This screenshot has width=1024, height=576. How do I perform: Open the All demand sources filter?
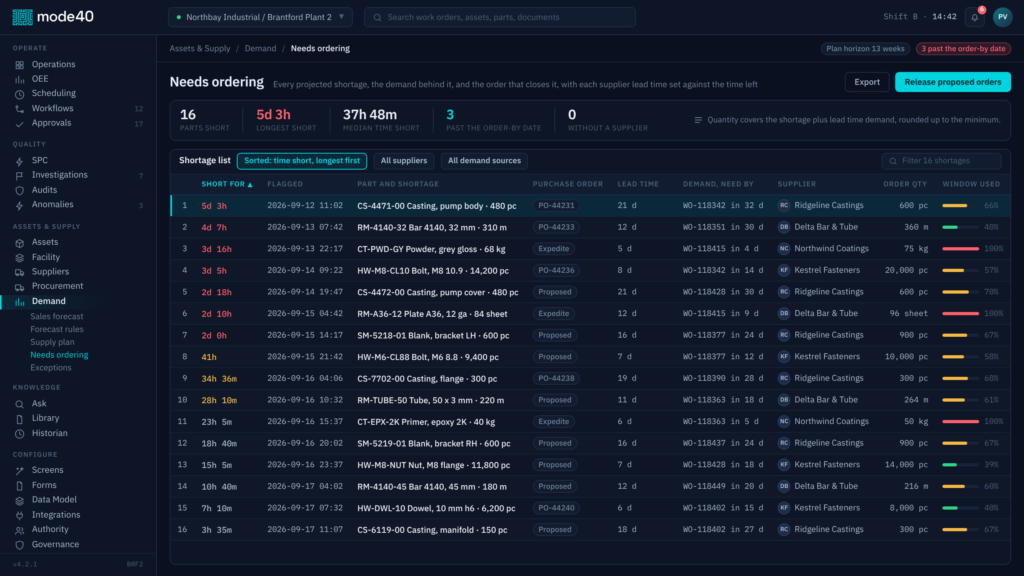click(x=484, y=161)
